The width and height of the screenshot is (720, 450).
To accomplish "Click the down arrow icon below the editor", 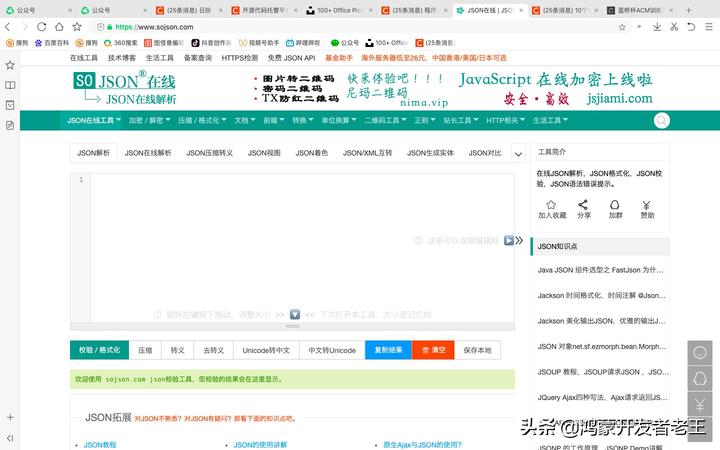I will (x=295, y=315).
